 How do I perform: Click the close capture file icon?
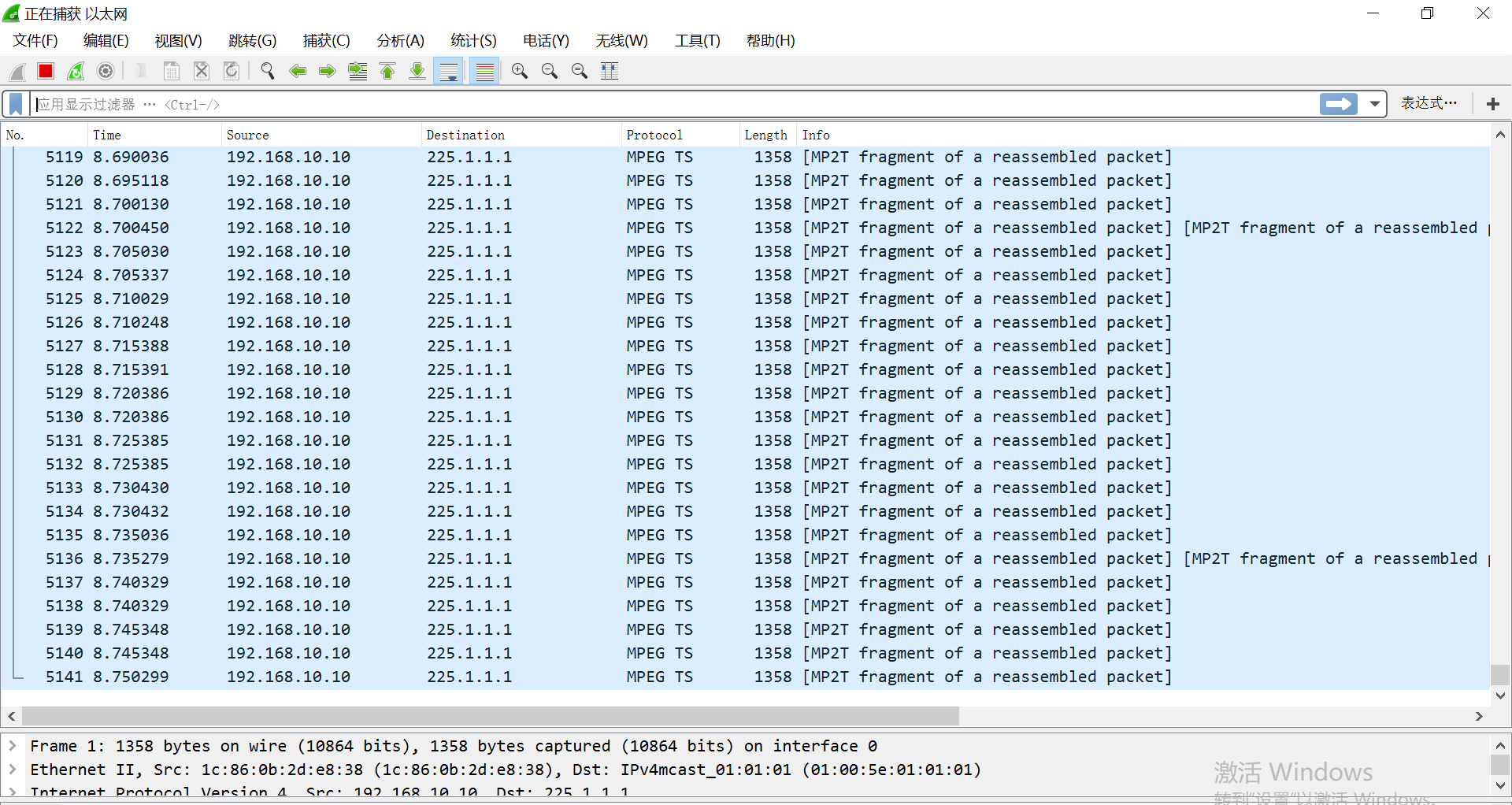click(202, 72)
